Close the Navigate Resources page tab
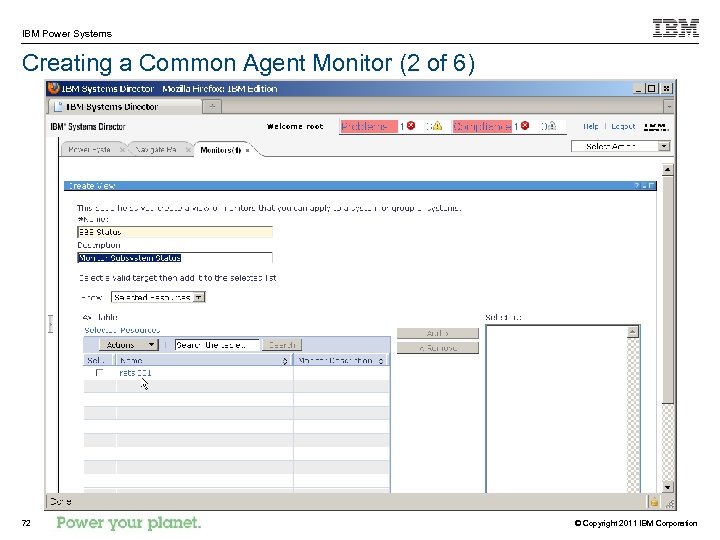Screen dimensions: 720x540 click(x=188, y=150)
